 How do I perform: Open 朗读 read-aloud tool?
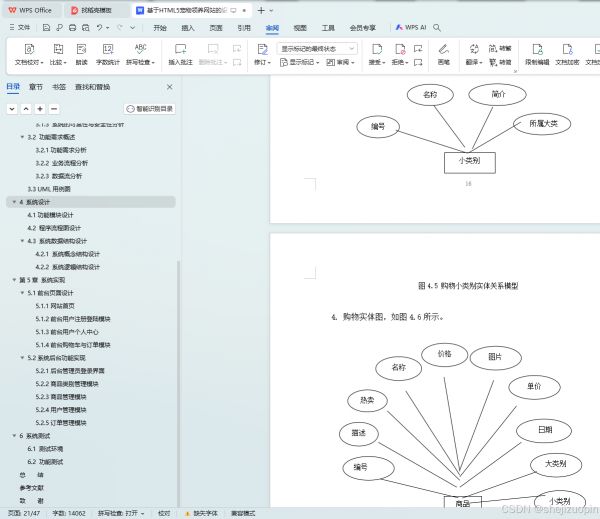[x=82, y=54]
